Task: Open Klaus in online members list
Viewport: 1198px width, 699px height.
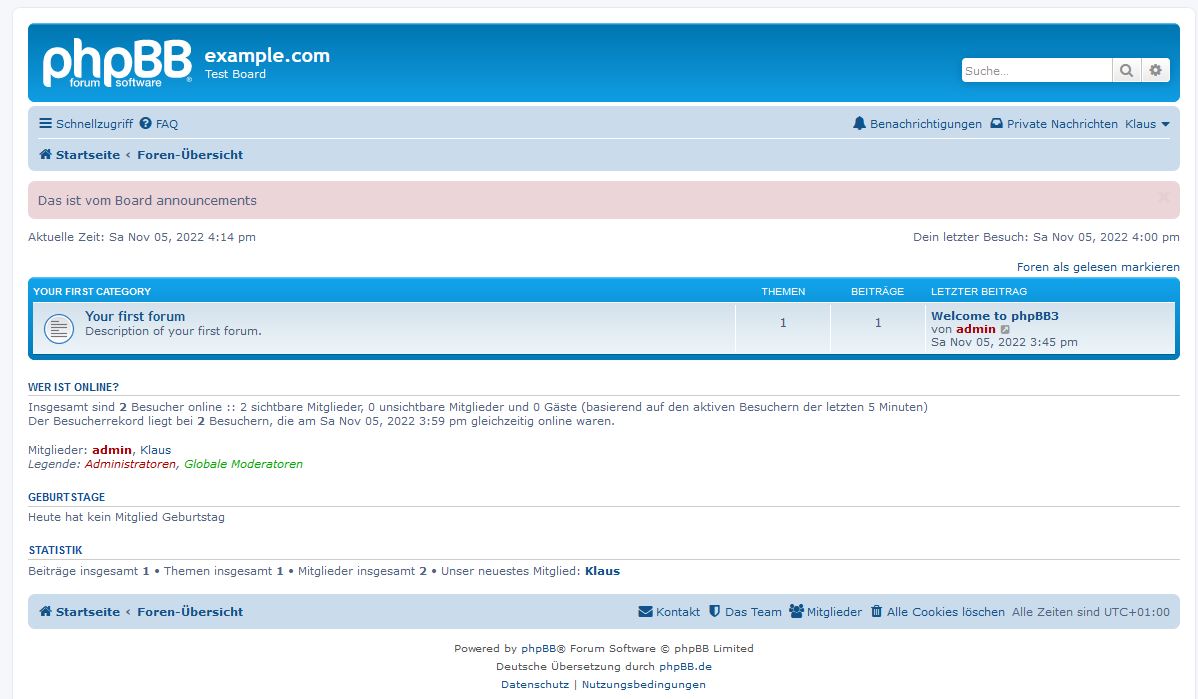Action: coord(156,450)
